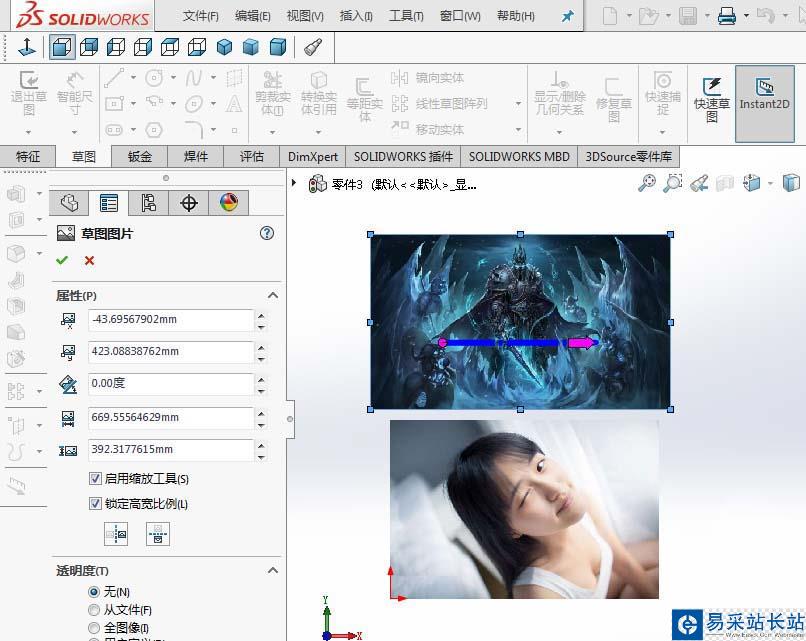Click the flashlight view tool icon
806x641 pixels.
point(313,47)
